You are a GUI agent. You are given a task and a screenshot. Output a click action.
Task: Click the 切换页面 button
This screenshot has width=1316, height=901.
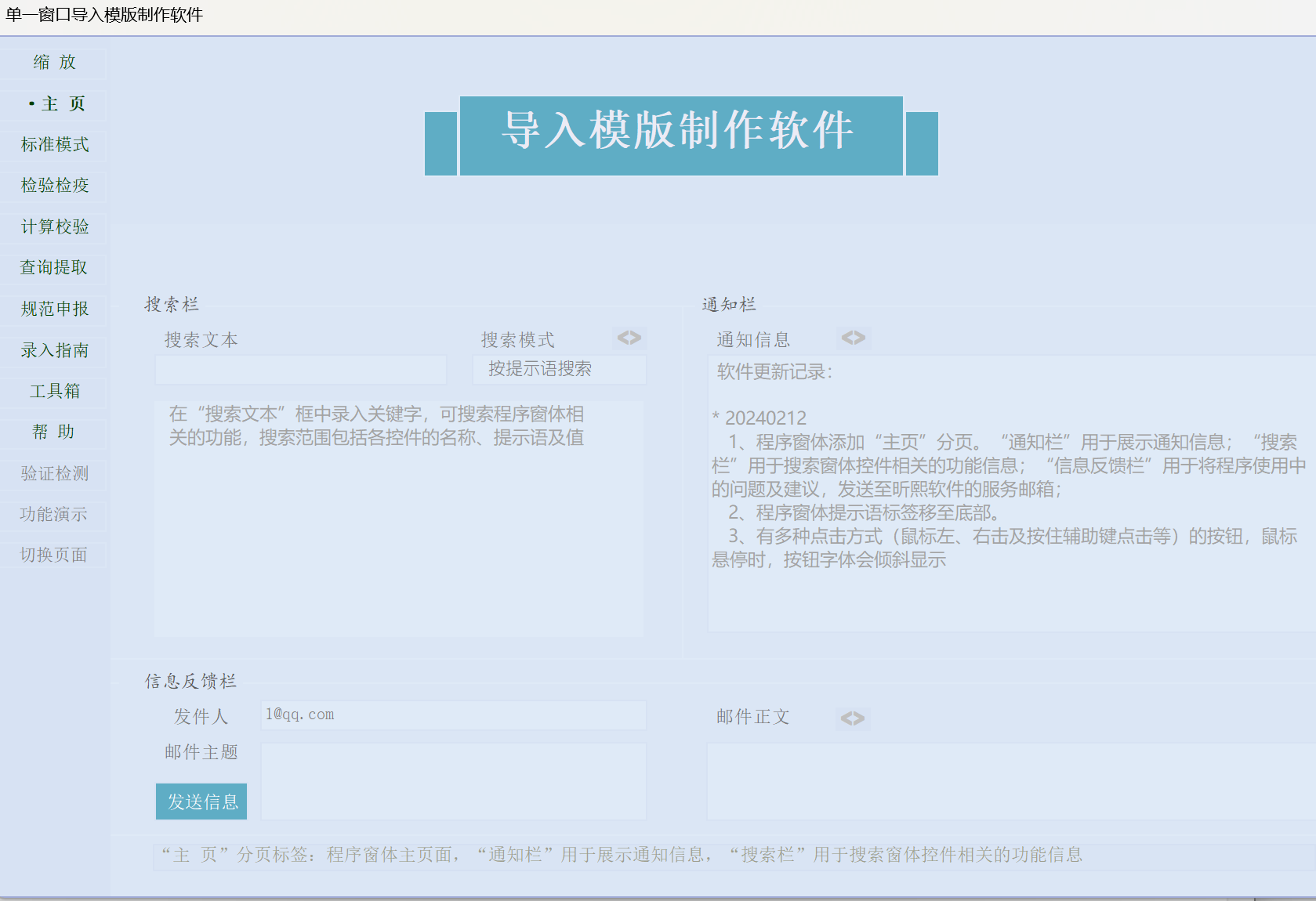[54, 555]
